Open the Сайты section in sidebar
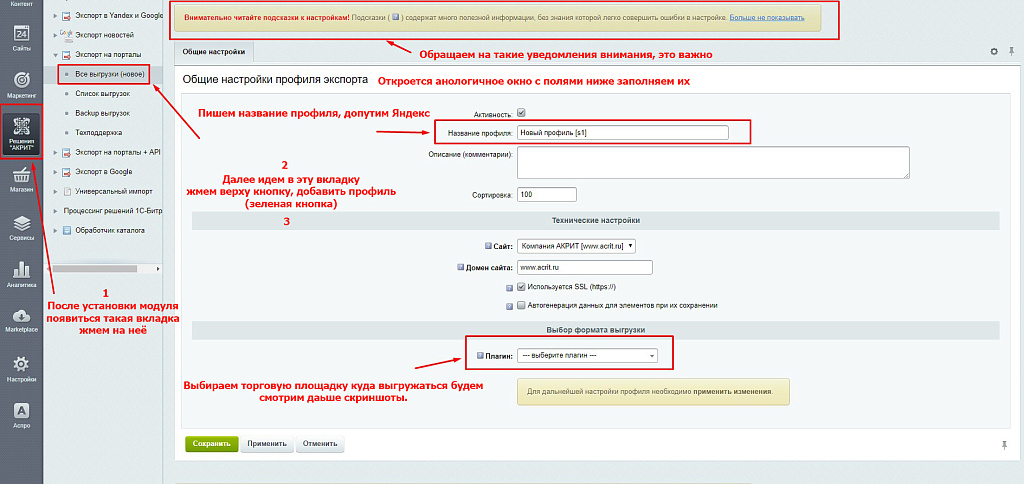Viewport: 1024px width, 484px height. click(x=21, y=37)
